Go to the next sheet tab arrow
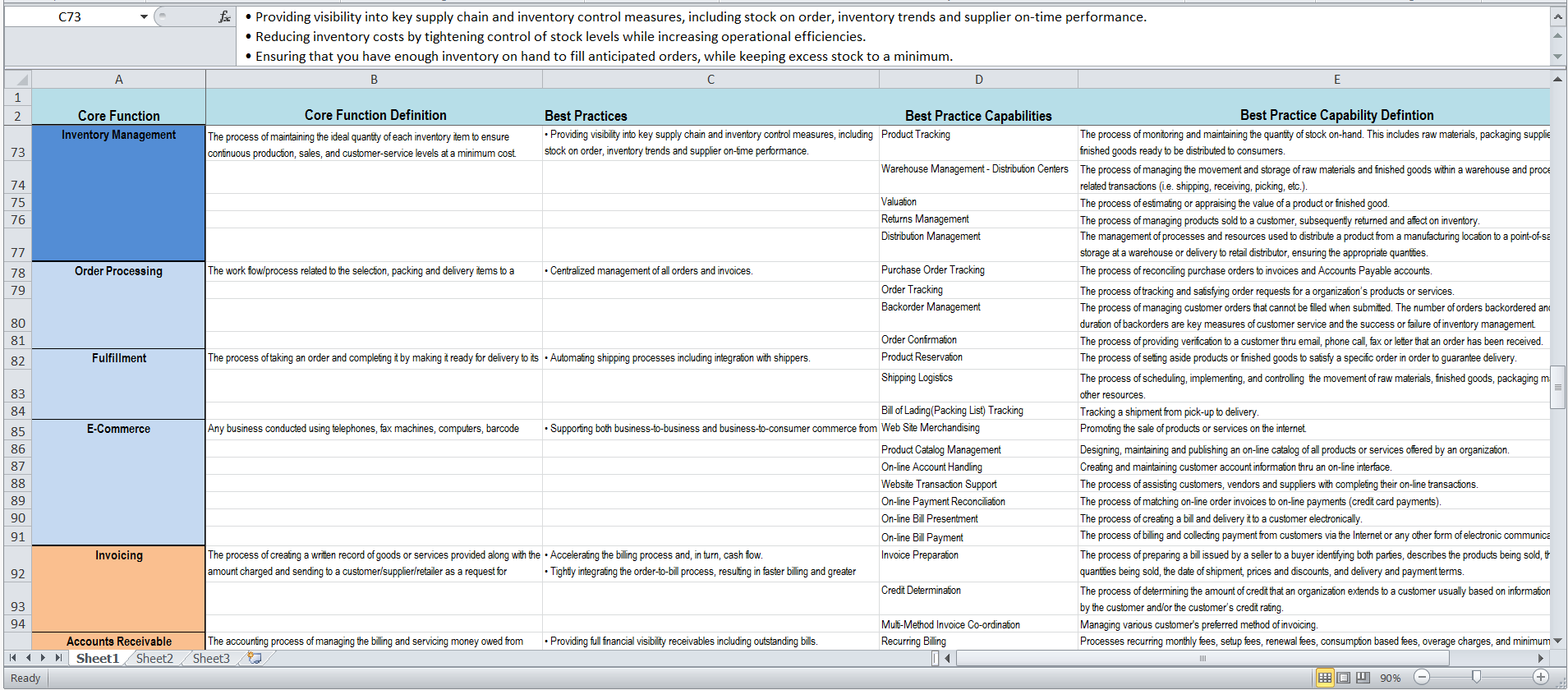Image resolution: width=1568 pixels, height=690 pixels. (43, 658)
